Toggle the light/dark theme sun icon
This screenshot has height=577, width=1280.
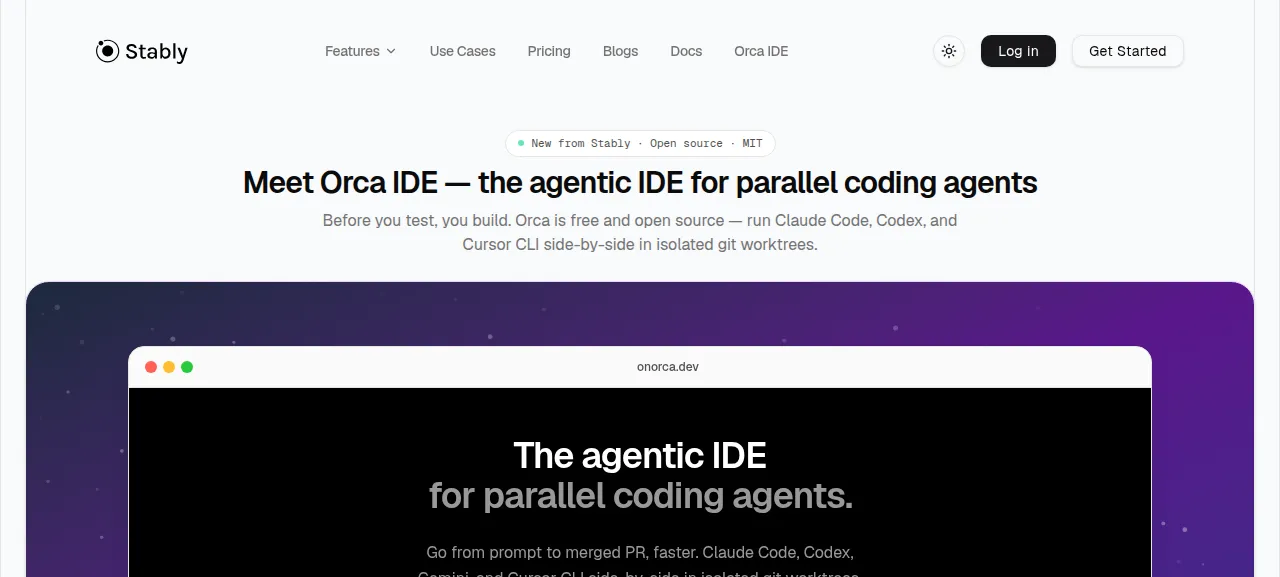[949, 51]
